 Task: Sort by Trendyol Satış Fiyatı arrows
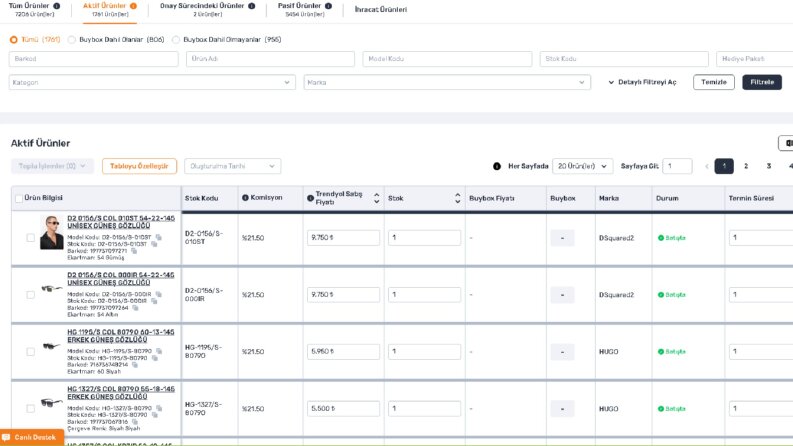pos(376,198)
